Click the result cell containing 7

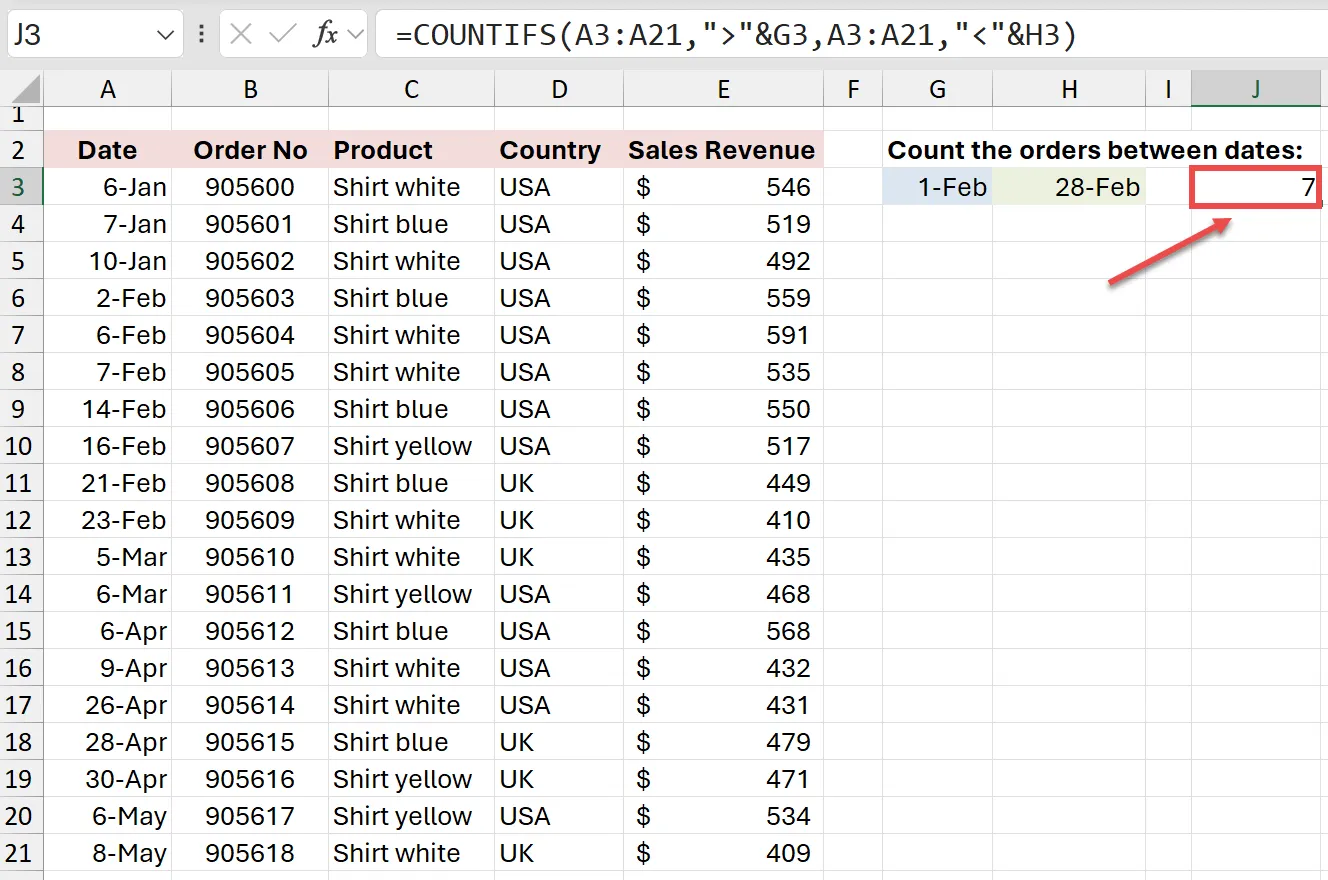(x=1255, y=187)
